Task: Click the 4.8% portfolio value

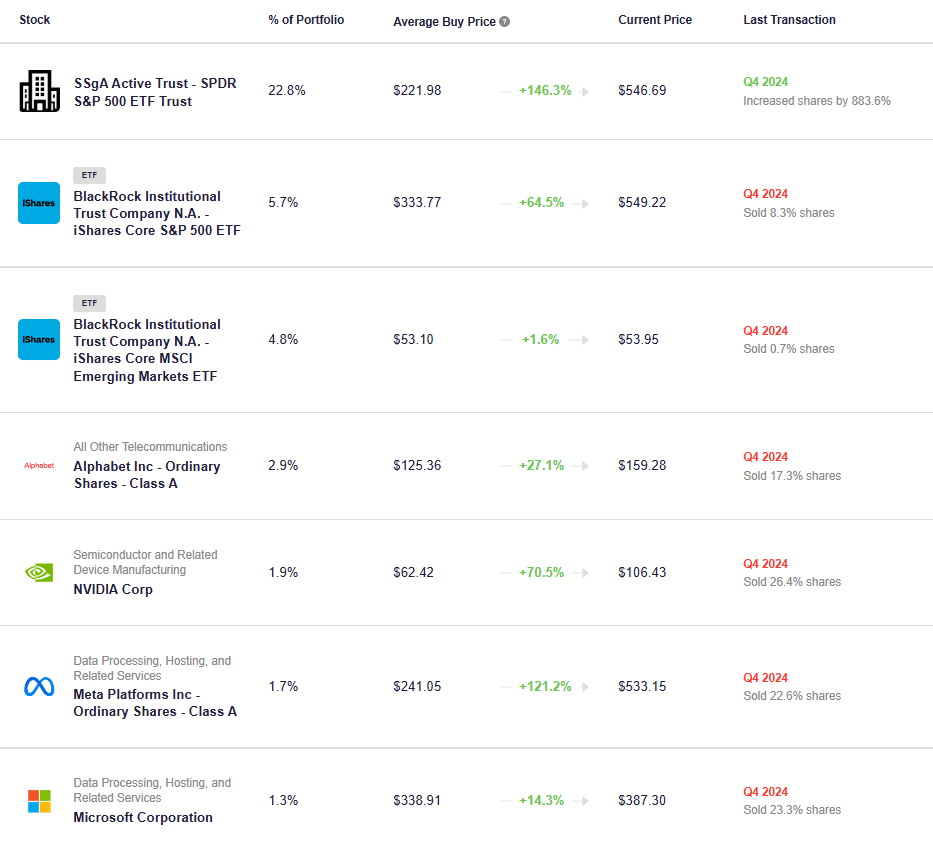Action: click(283, 339)
